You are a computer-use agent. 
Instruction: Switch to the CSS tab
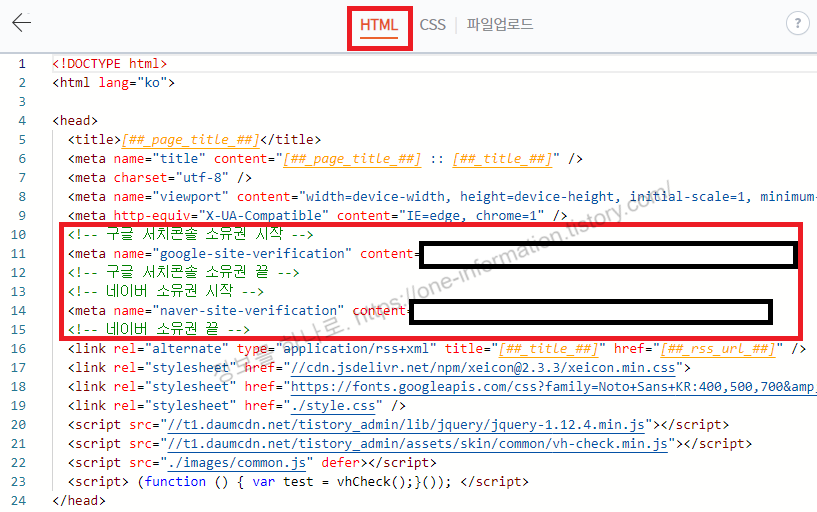[x=432, y=24]
